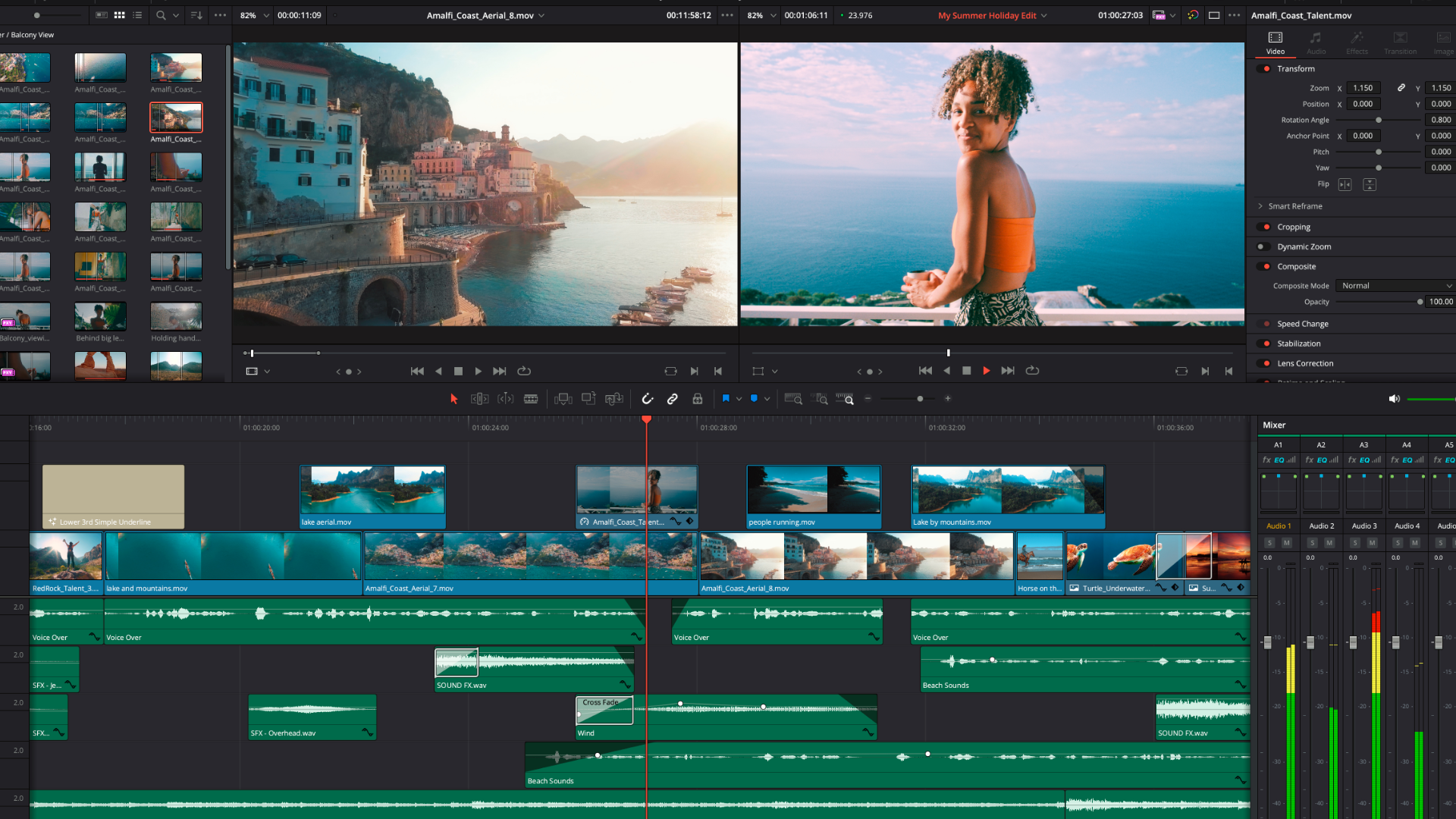This screenshot has height=819, width=1456.
Task: Click the speaker volume icon
Action: (x=1393, y=399)
